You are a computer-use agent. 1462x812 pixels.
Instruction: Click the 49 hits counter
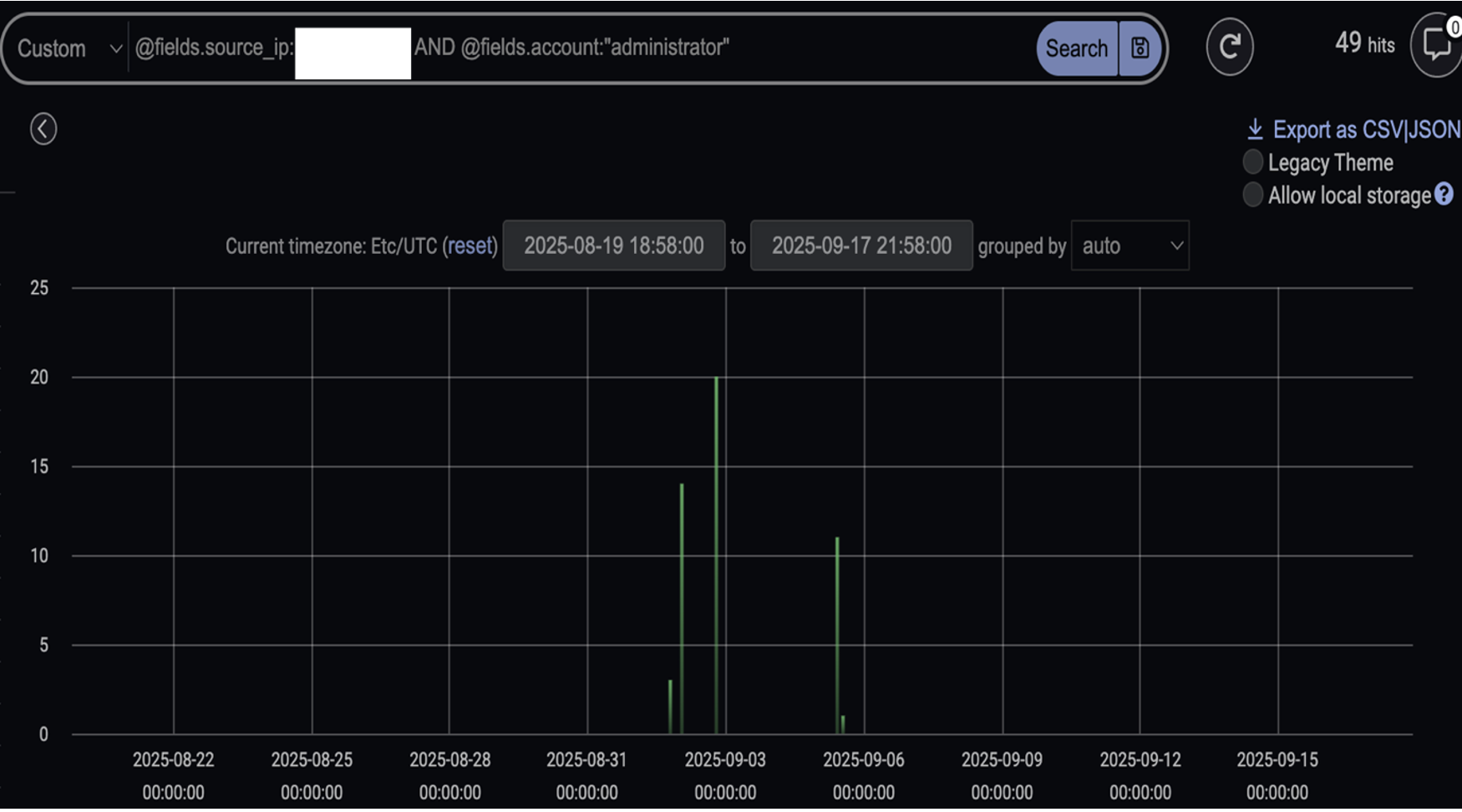tap(1364, 44)
